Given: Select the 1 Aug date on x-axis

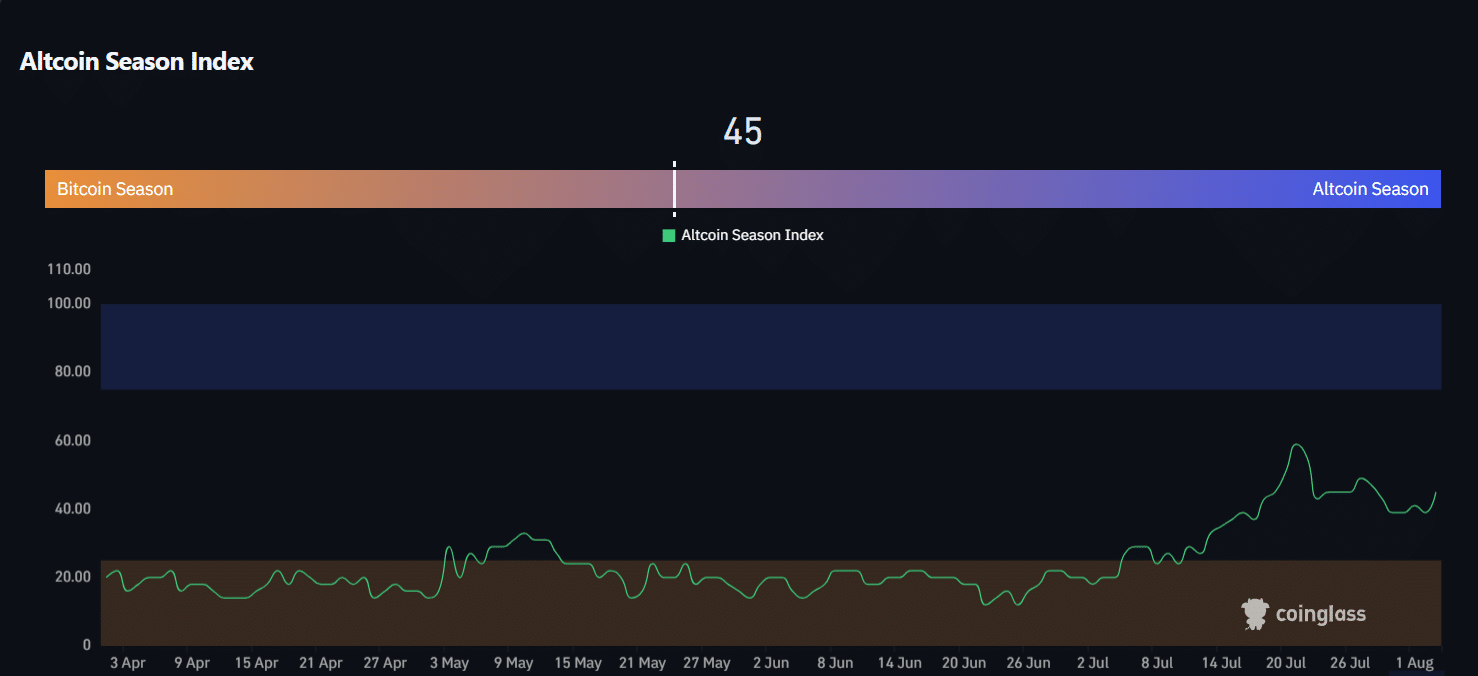Looking at the screenshot, I should 1415,663.
